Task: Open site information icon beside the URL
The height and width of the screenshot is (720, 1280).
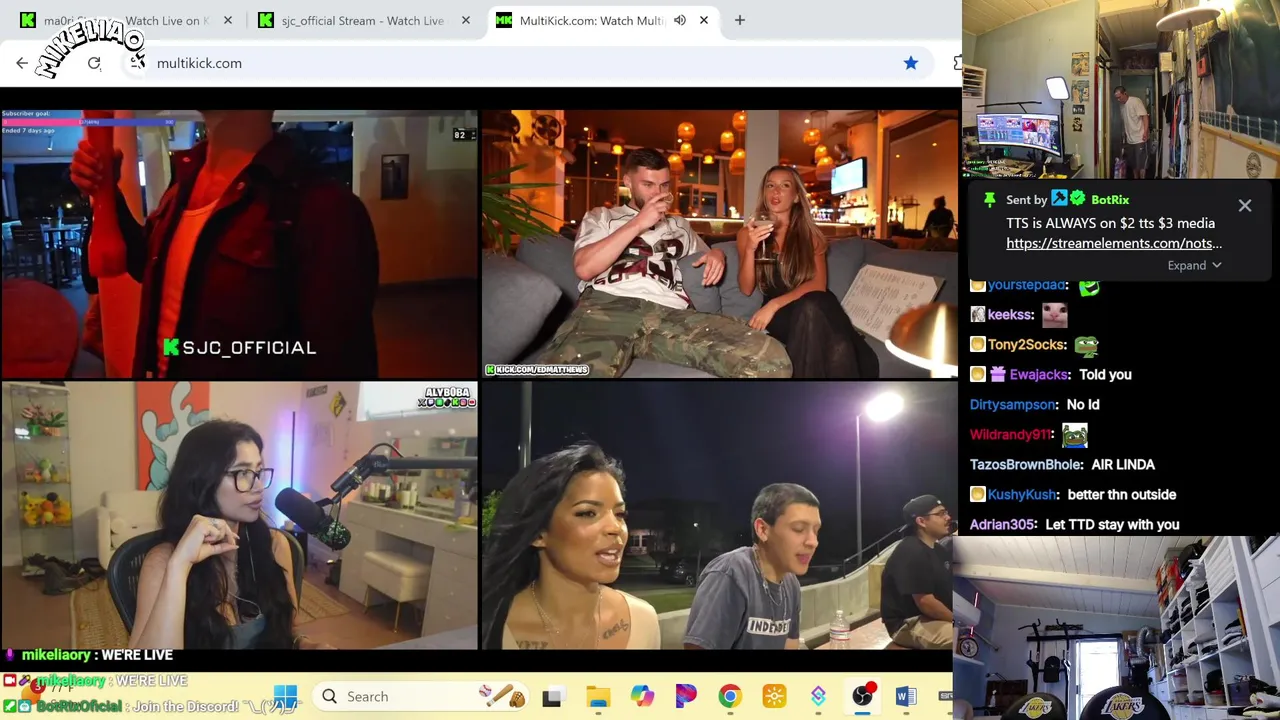Action: click(138, 63)
